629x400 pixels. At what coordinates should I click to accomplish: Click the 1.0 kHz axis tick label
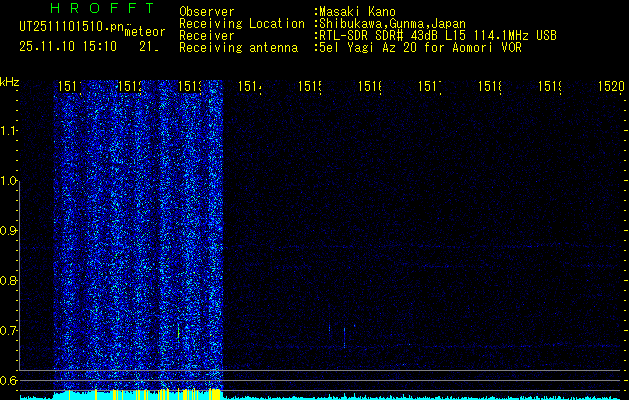9,181
